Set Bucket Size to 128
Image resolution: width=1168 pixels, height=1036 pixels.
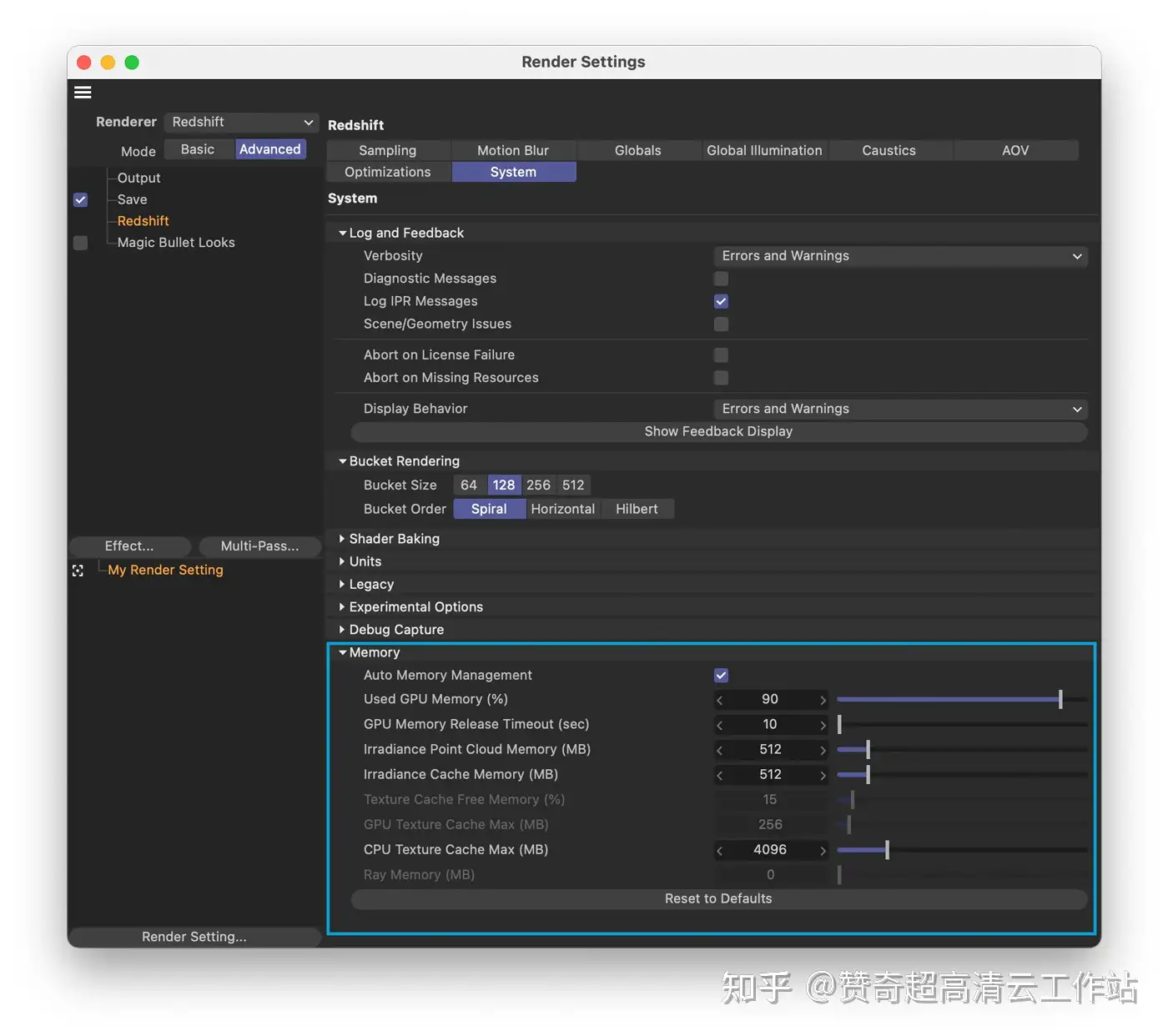[x=504, y=485]
